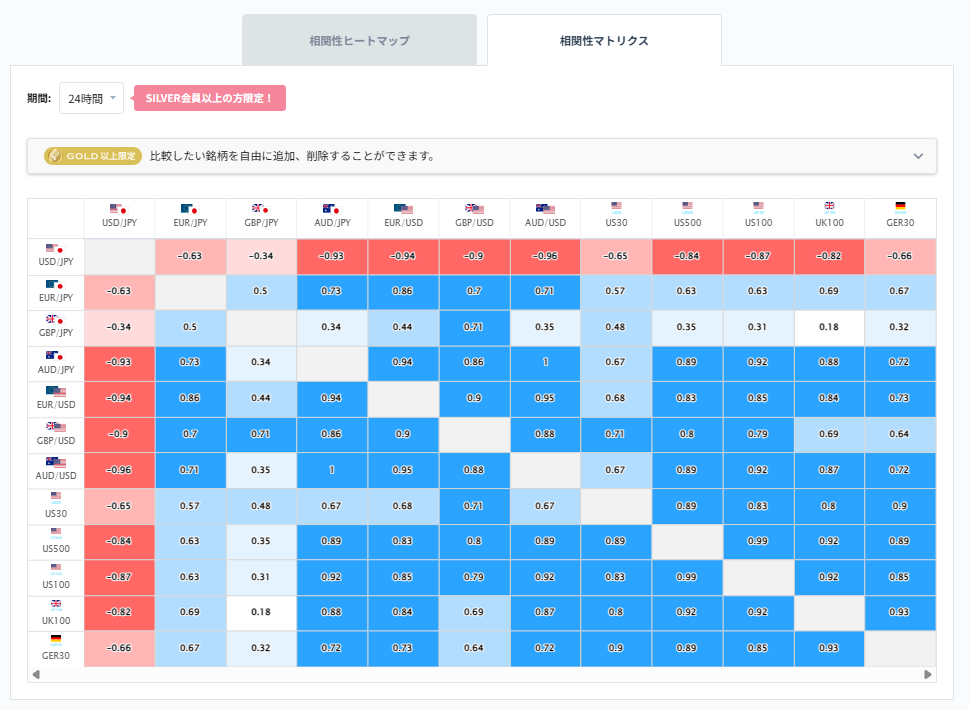969x710 pixels.
Task: Click the EU flag icon beside EUR/JPY row label
Action: (x=55, y=286)
